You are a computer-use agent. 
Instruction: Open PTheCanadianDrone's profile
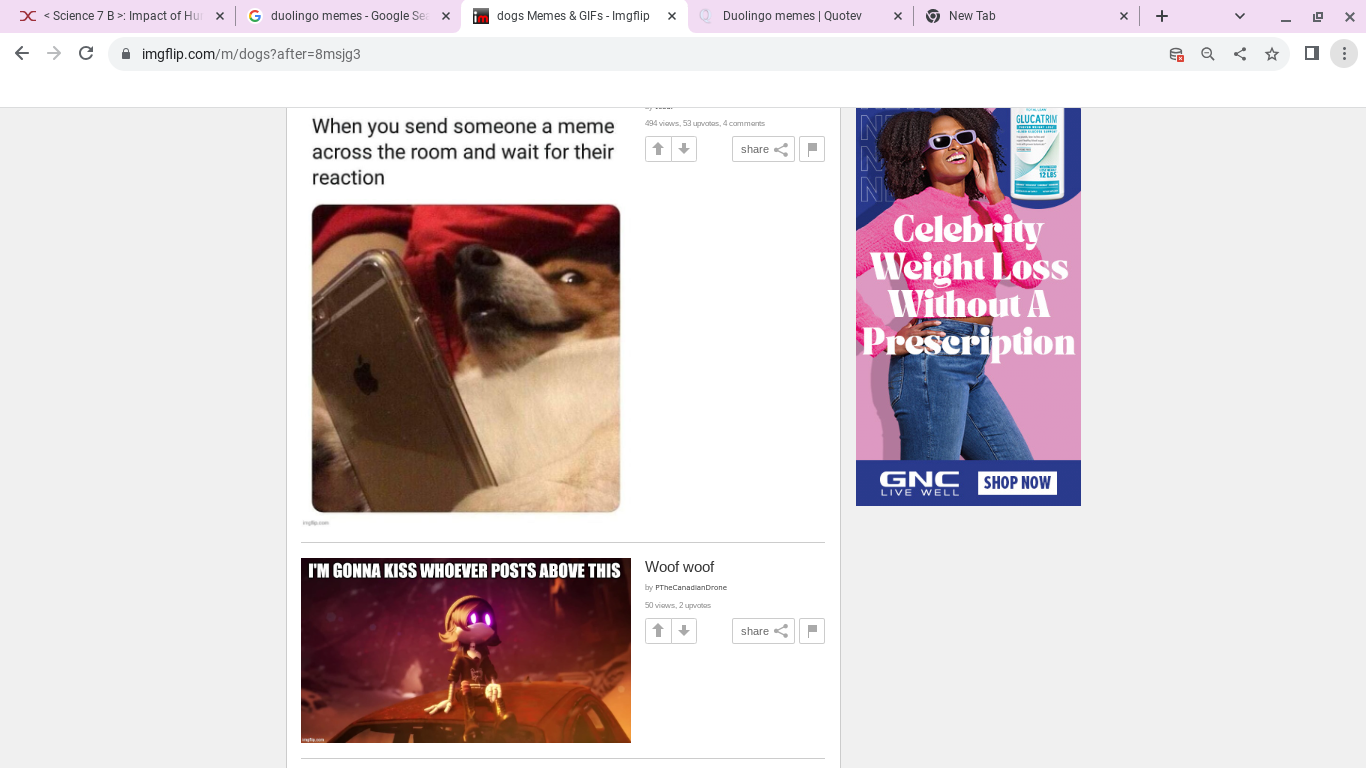[x=691, y=588]
